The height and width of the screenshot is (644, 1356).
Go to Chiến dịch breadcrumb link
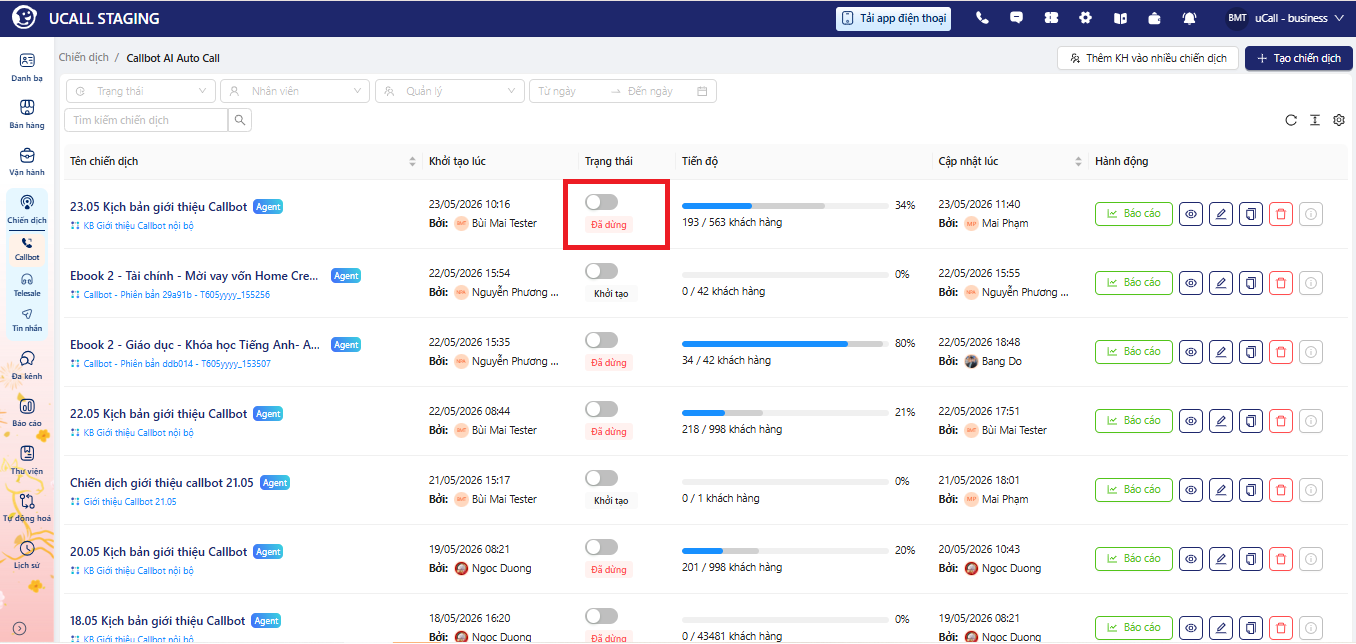83,58
